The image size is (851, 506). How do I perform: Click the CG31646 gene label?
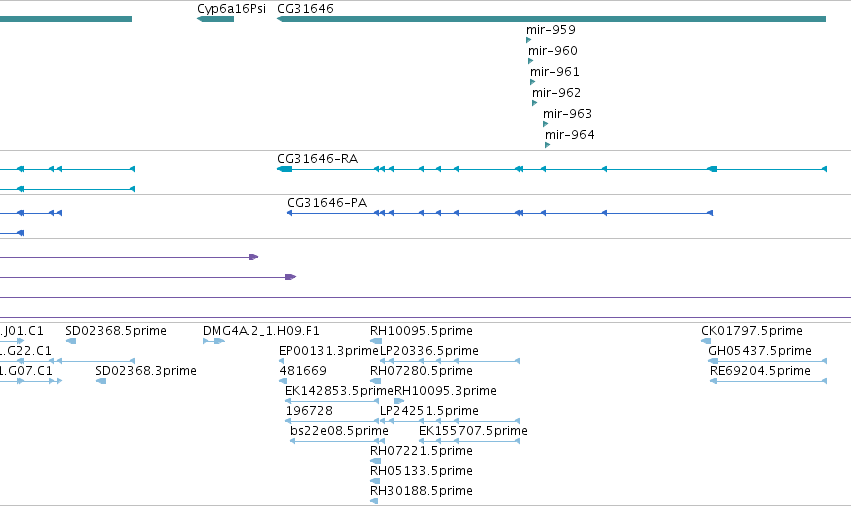coord(305,9)
